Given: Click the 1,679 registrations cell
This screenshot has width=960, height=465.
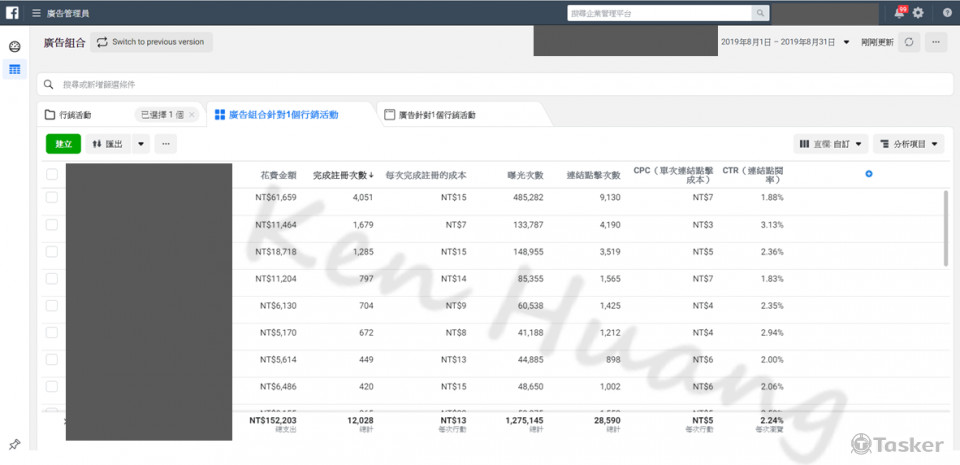Looking at the screenshot, I should click(x=364, y=225).
